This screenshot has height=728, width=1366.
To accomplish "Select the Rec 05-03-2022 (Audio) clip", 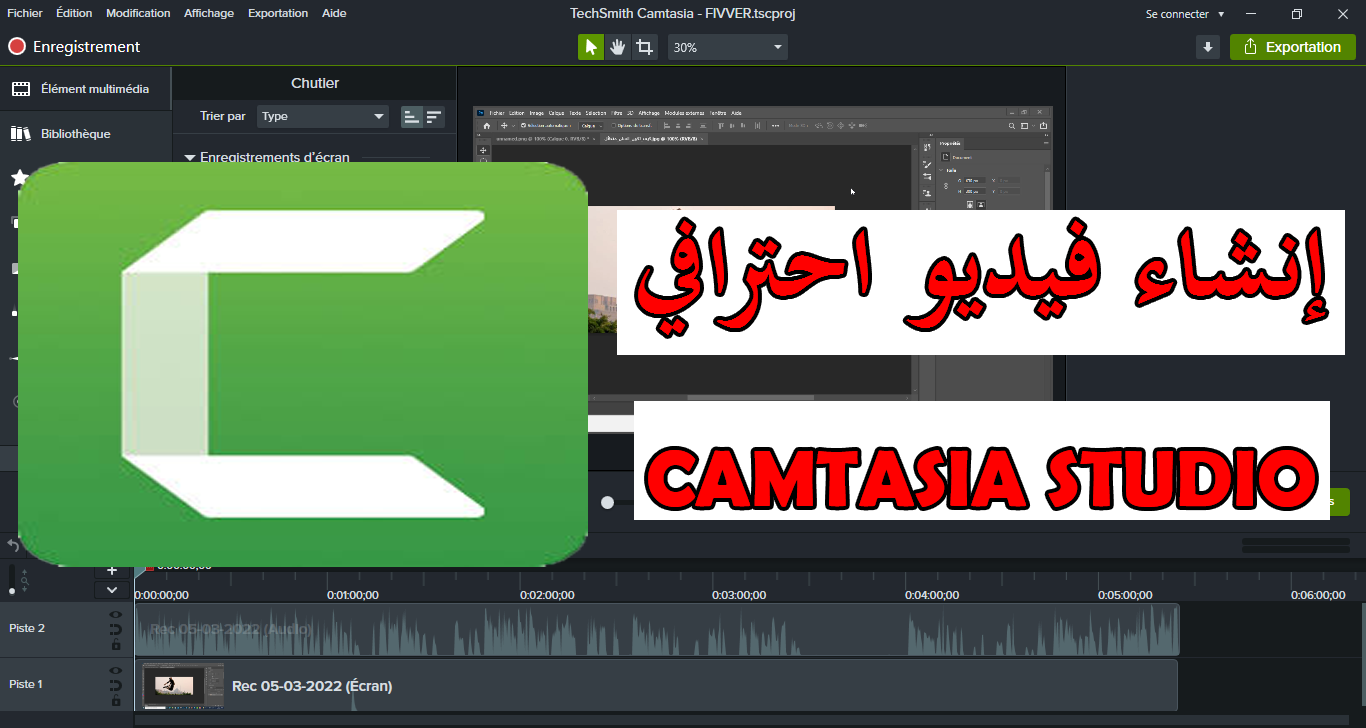I will tap(659, 630).
